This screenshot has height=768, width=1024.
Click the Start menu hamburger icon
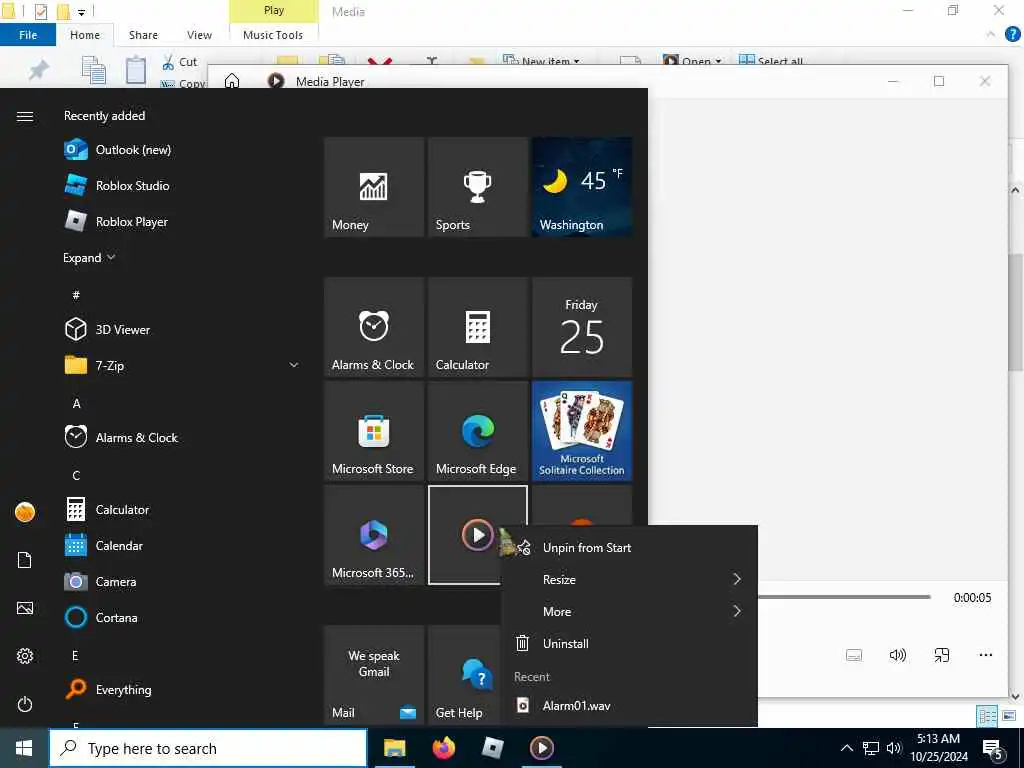click(25, 116)
